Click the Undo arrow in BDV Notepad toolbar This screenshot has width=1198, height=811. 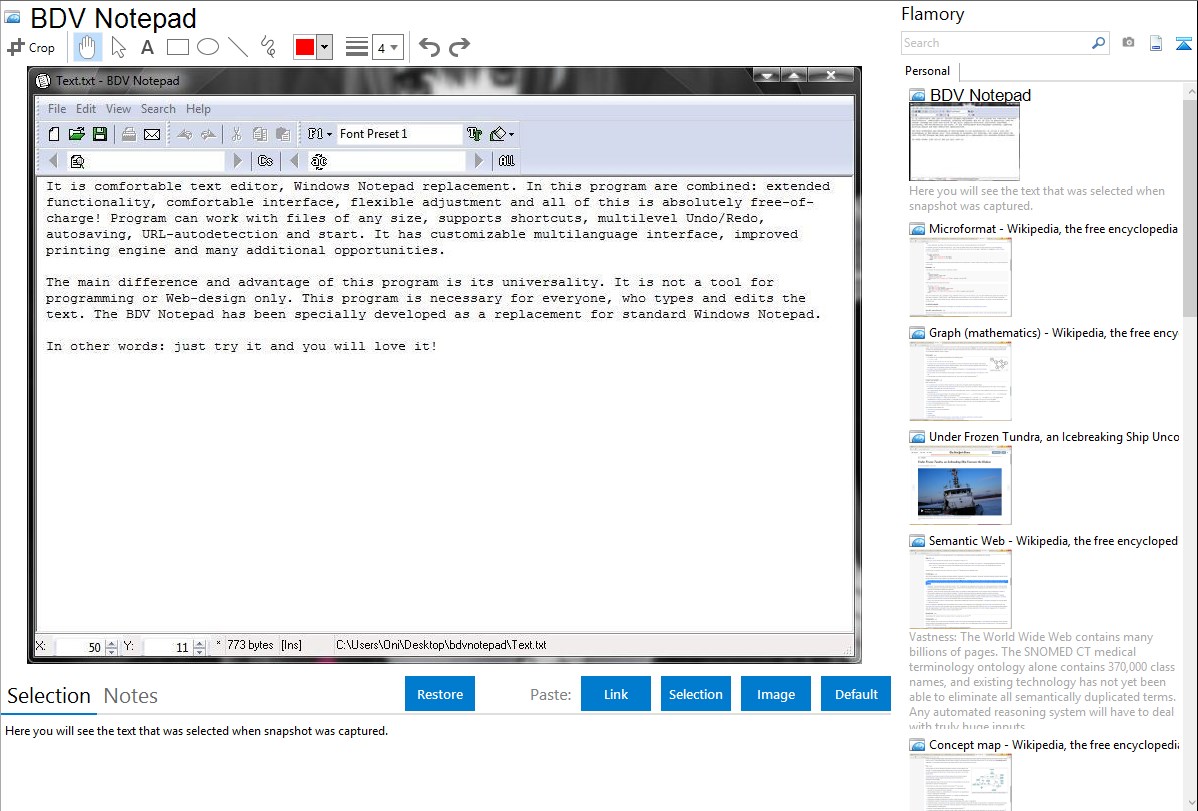pos(184,135)
